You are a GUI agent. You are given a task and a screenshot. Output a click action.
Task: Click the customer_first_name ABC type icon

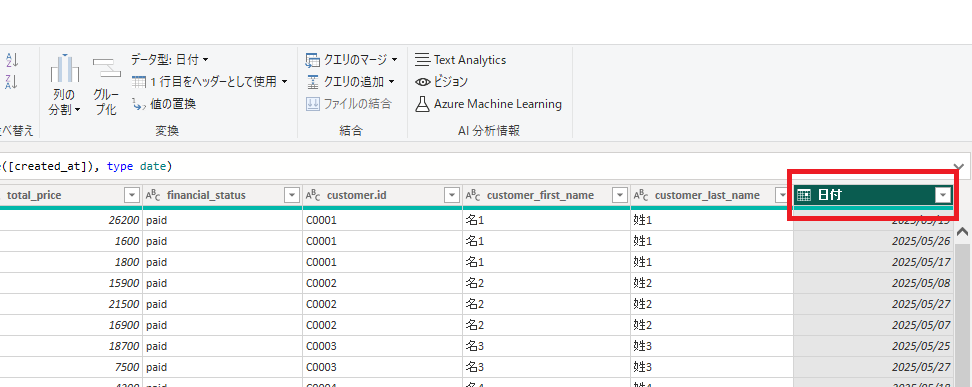[x=472, y=195]
